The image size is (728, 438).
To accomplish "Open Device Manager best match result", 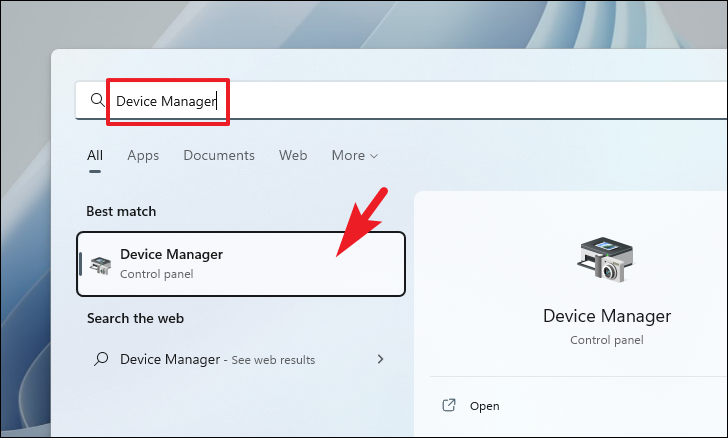I will click(x=241, y=264).
